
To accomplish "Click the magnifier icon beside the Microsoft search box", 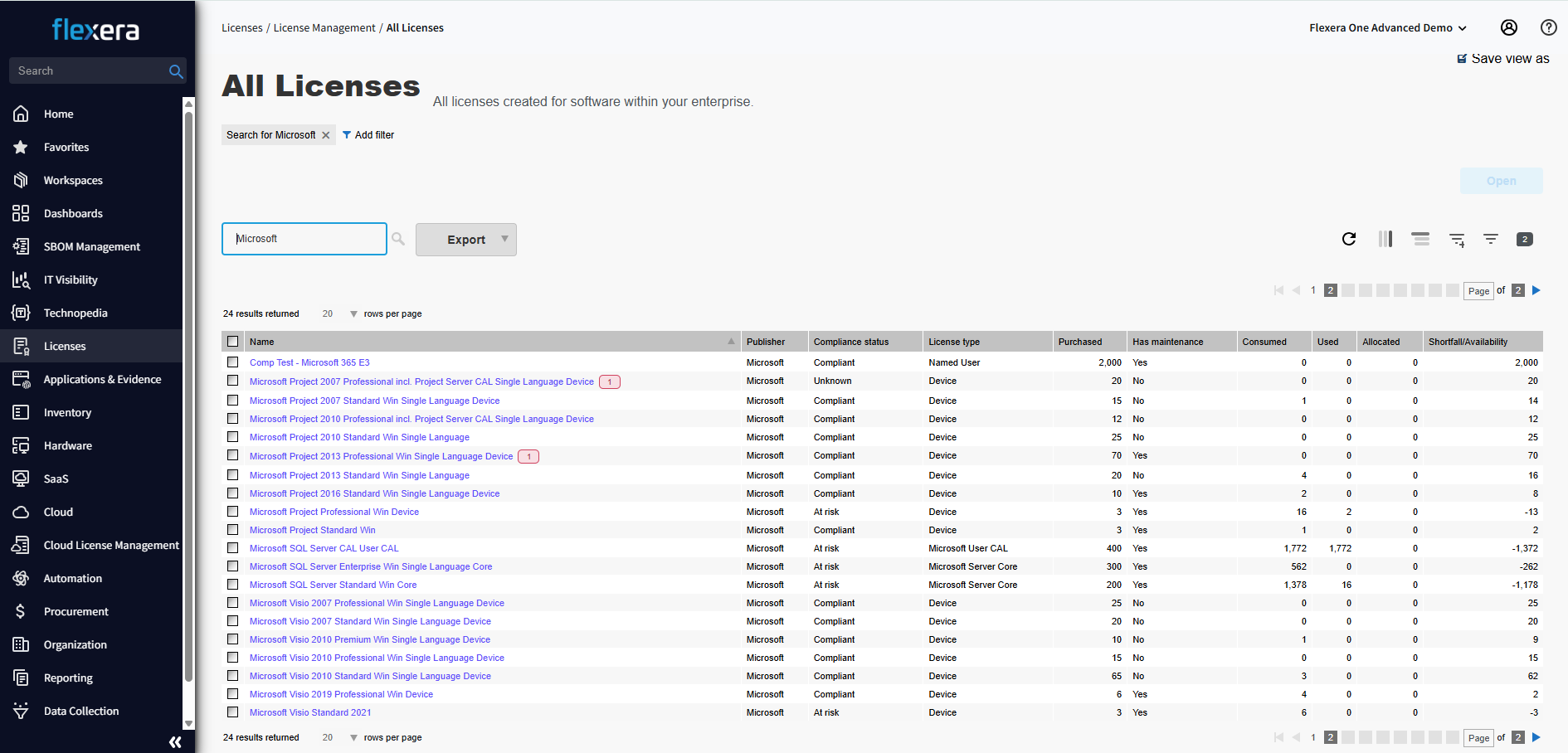I will 398,239.
